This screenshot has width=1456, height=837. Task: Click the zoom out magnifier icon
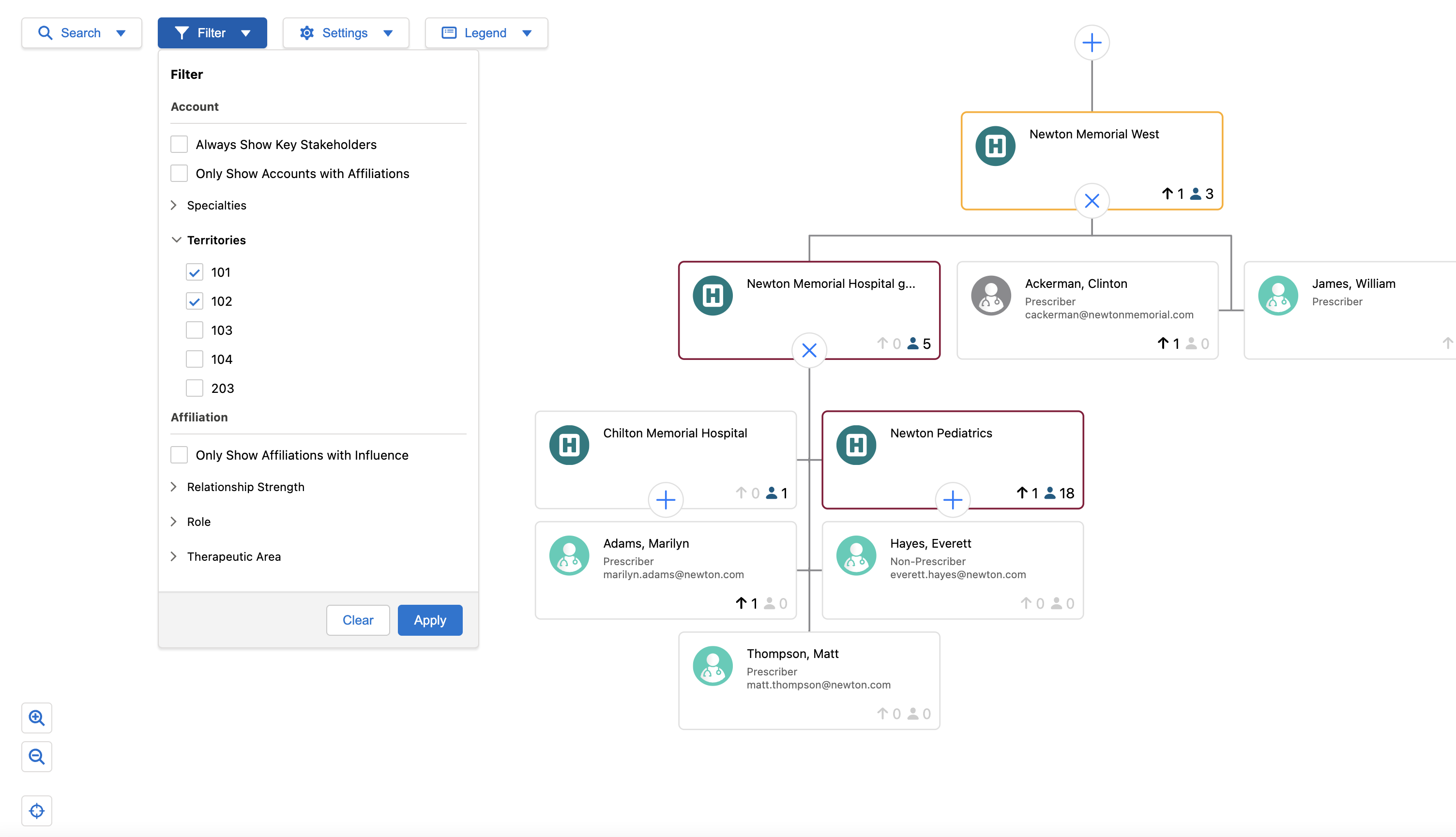(x=37, y=757)
